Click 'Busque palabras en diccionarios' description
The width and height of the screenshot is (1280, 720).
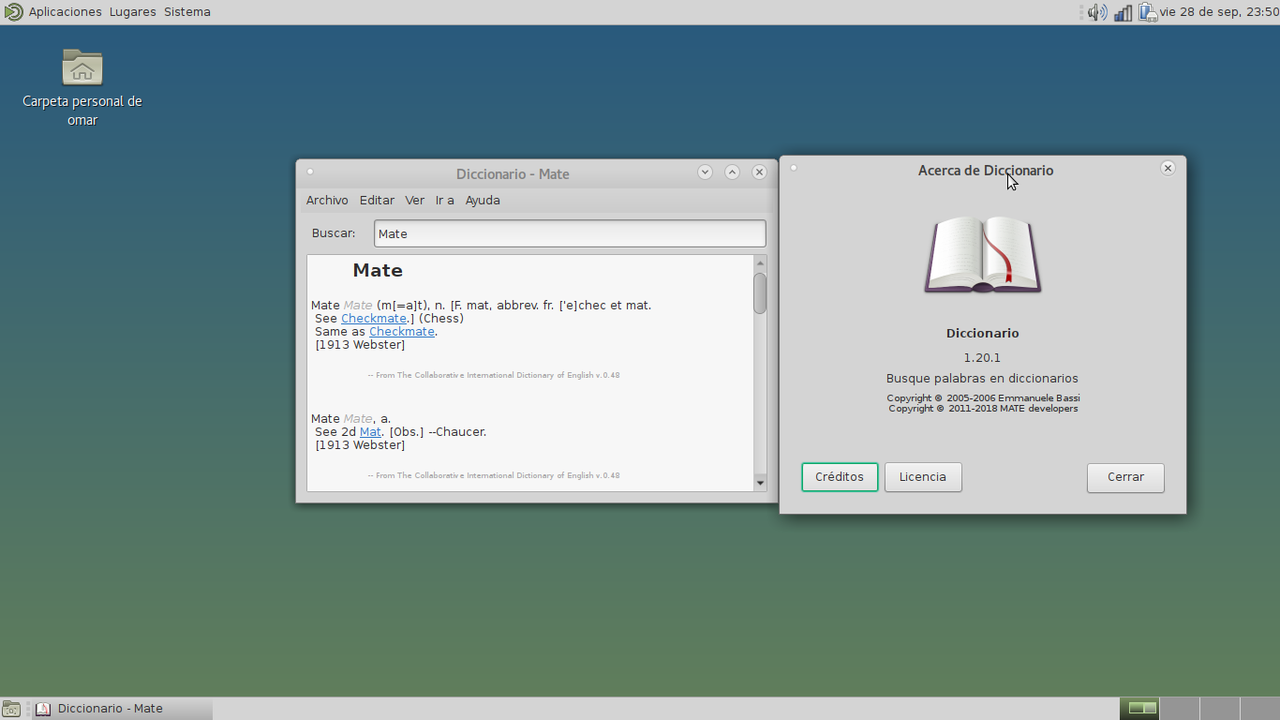(982, 378)
